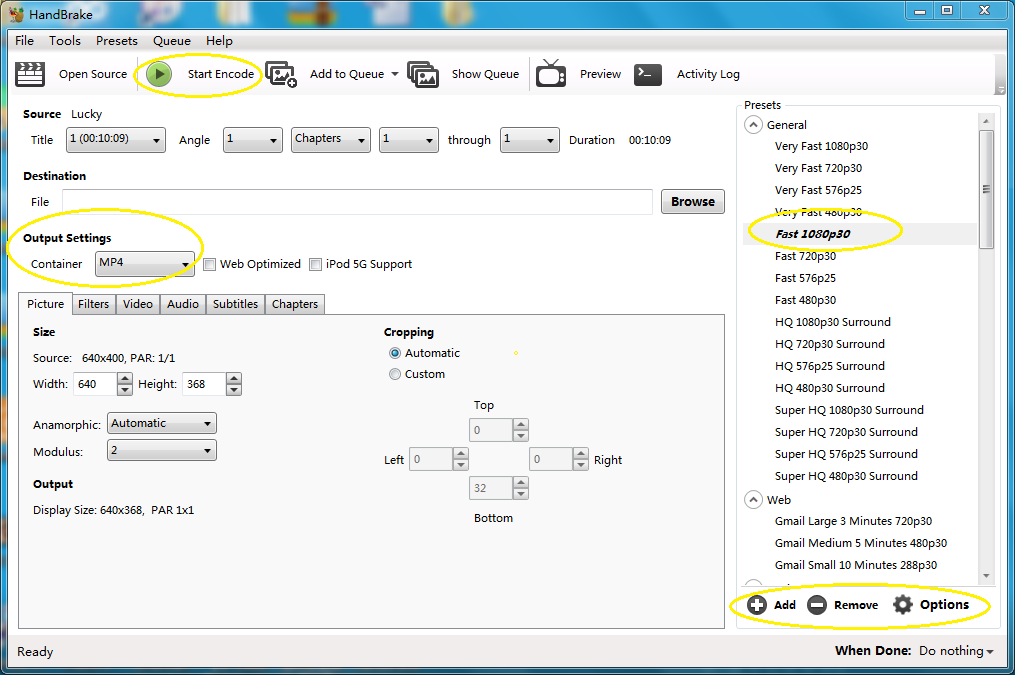Collapse the General presets group
Screen dimensions: 1015x675
pyautogui.click(x=753, y=124)
